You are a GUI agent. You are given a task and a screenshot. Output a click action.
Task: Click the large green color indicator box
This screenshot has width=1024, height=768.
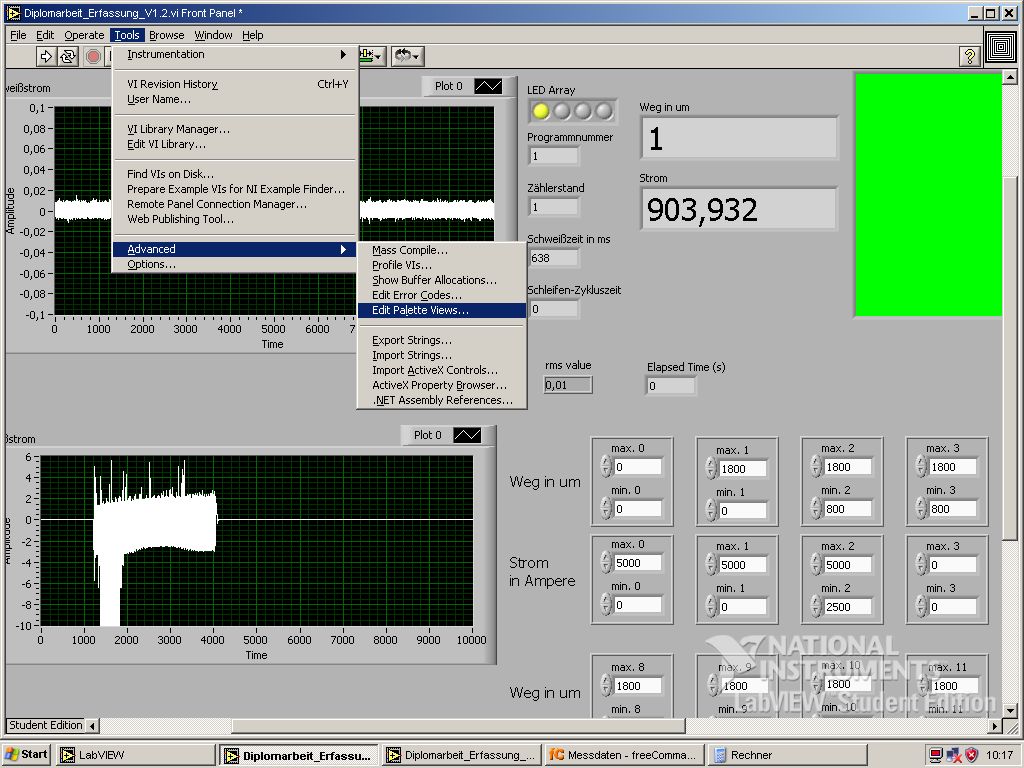pyautogui.click(x=927, y=195)
